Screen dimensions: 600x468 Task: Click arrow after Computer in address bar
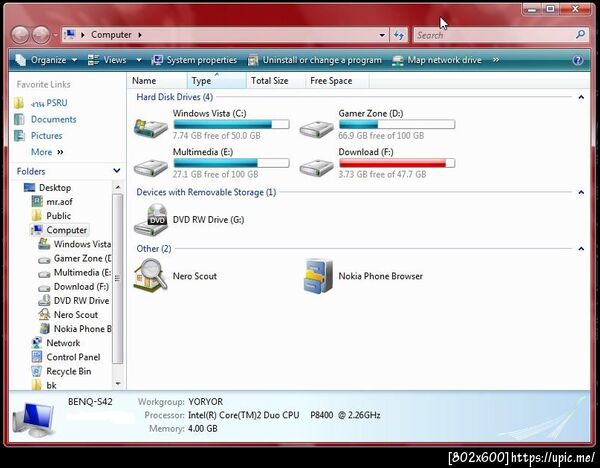[x=140, y=35]
